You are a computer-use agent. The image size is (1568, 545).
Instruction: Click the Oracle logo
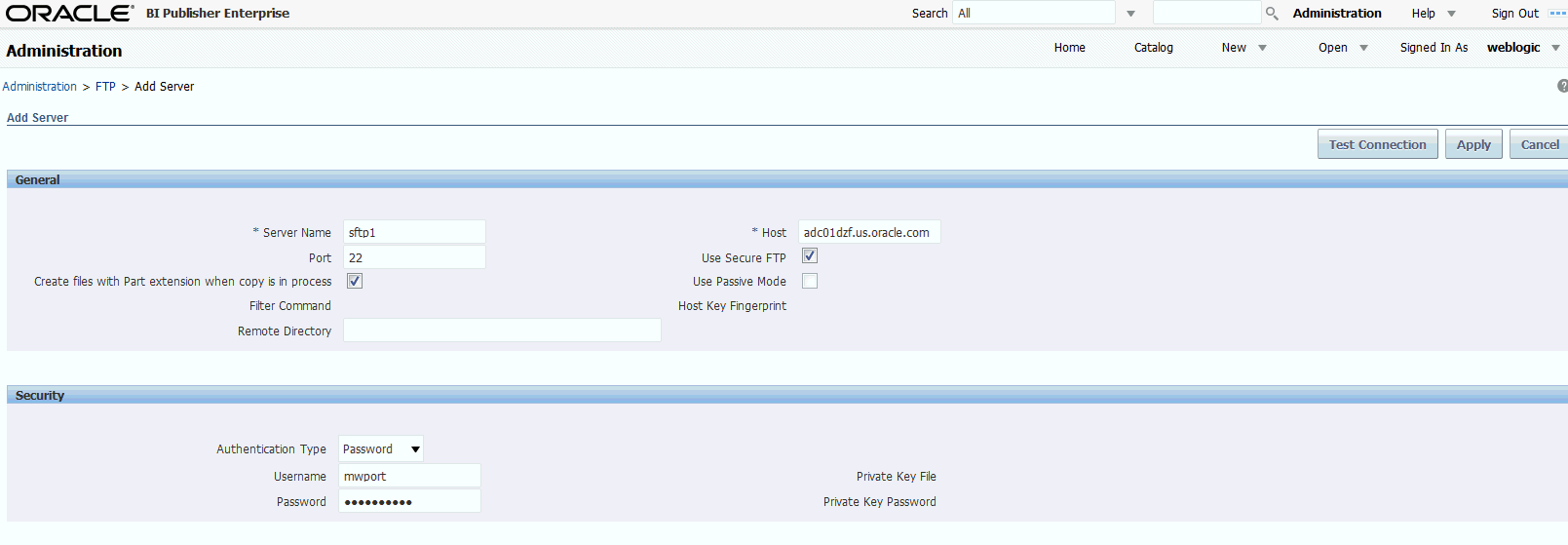pos(69,13)
